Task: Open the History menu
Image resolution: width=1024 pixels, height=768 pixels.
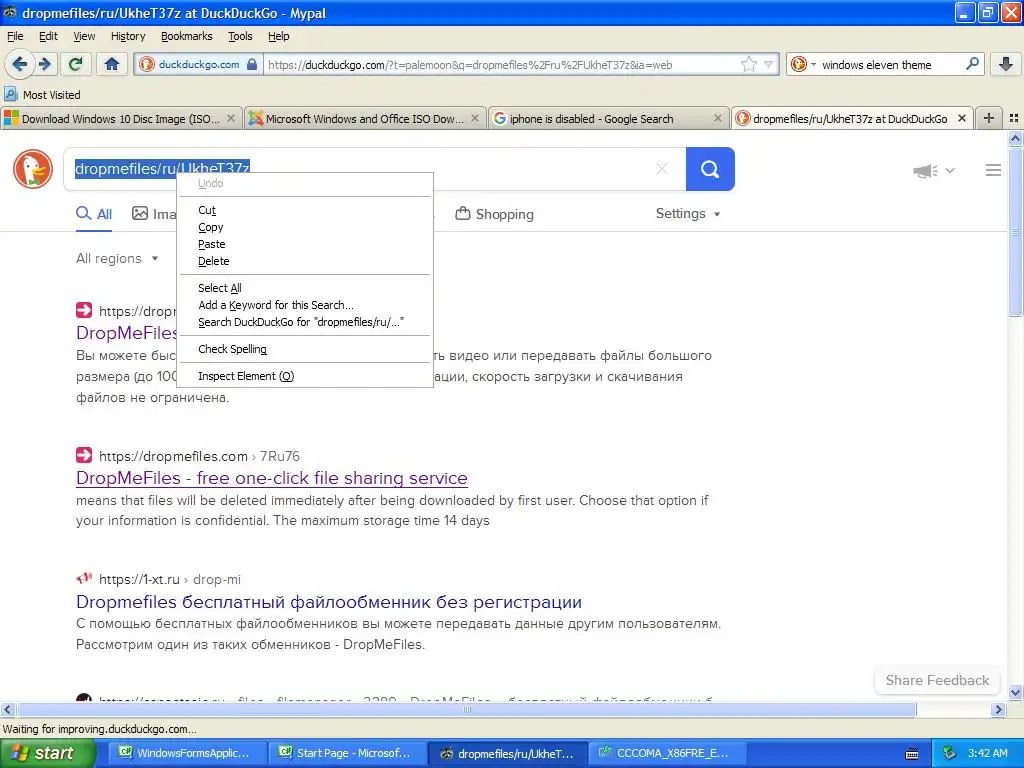Action: [128, 36]
